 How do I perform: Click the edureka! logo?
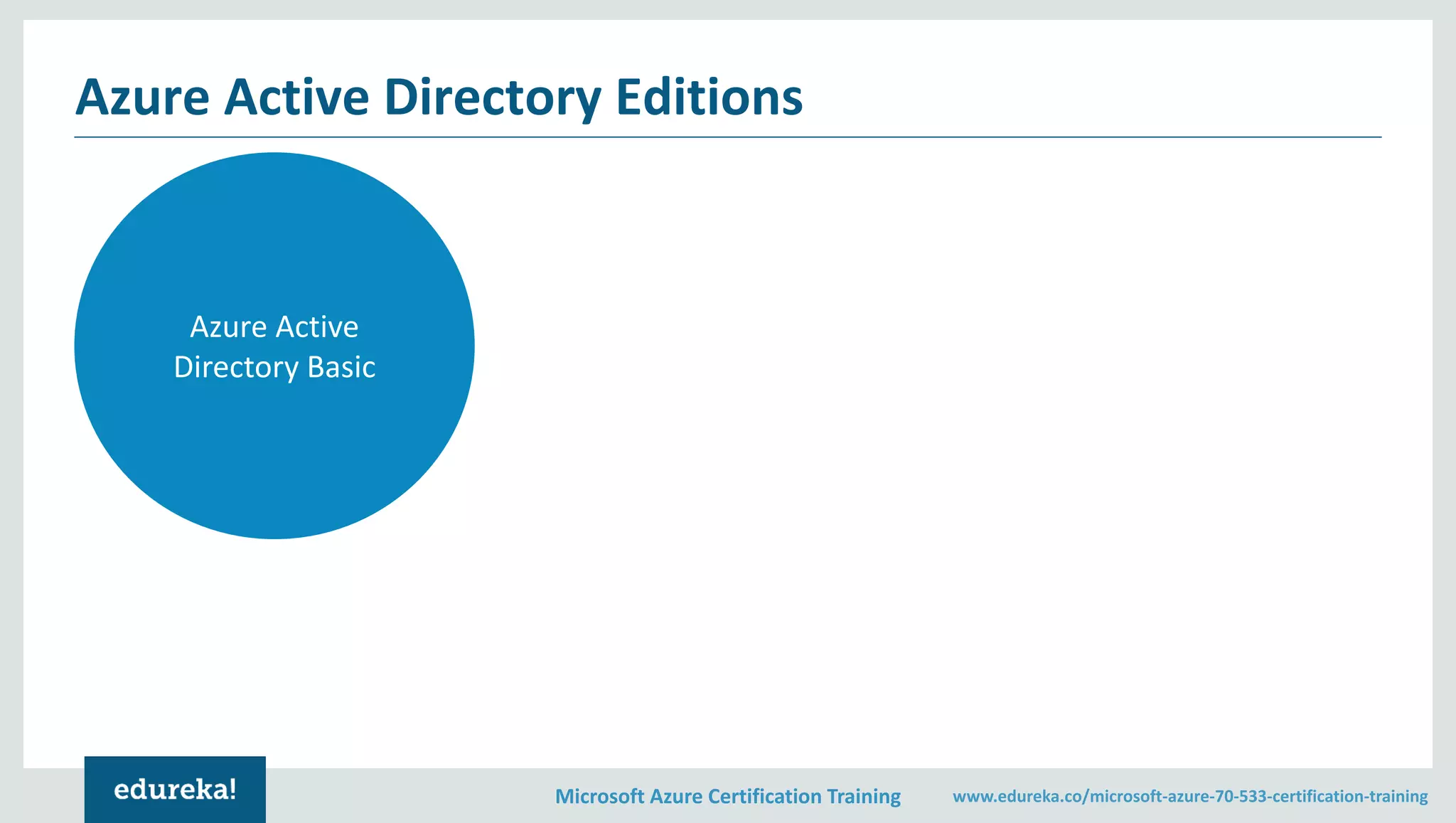point(175,790)
